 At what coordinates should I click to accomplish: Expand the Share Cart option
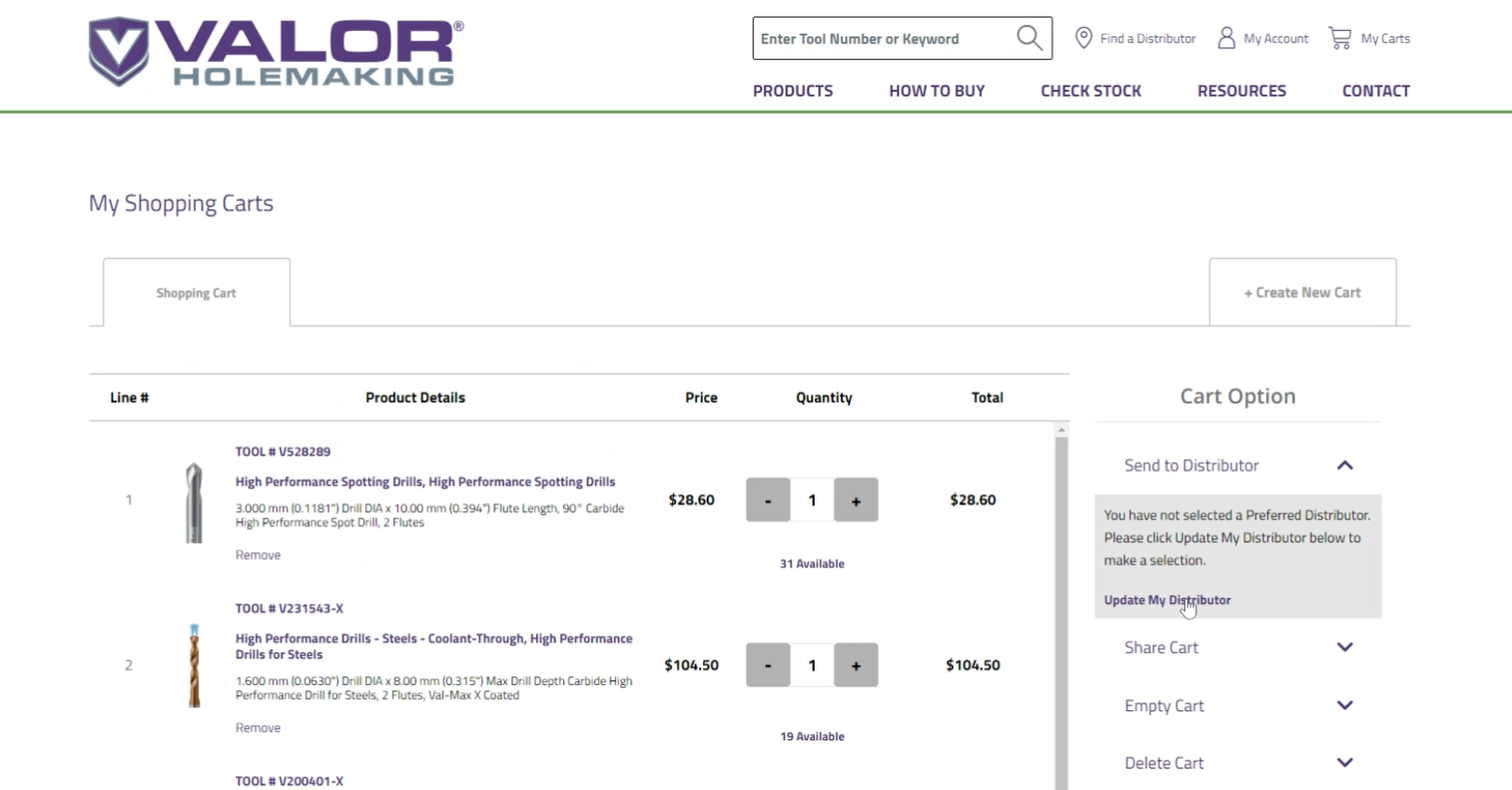1344,647
